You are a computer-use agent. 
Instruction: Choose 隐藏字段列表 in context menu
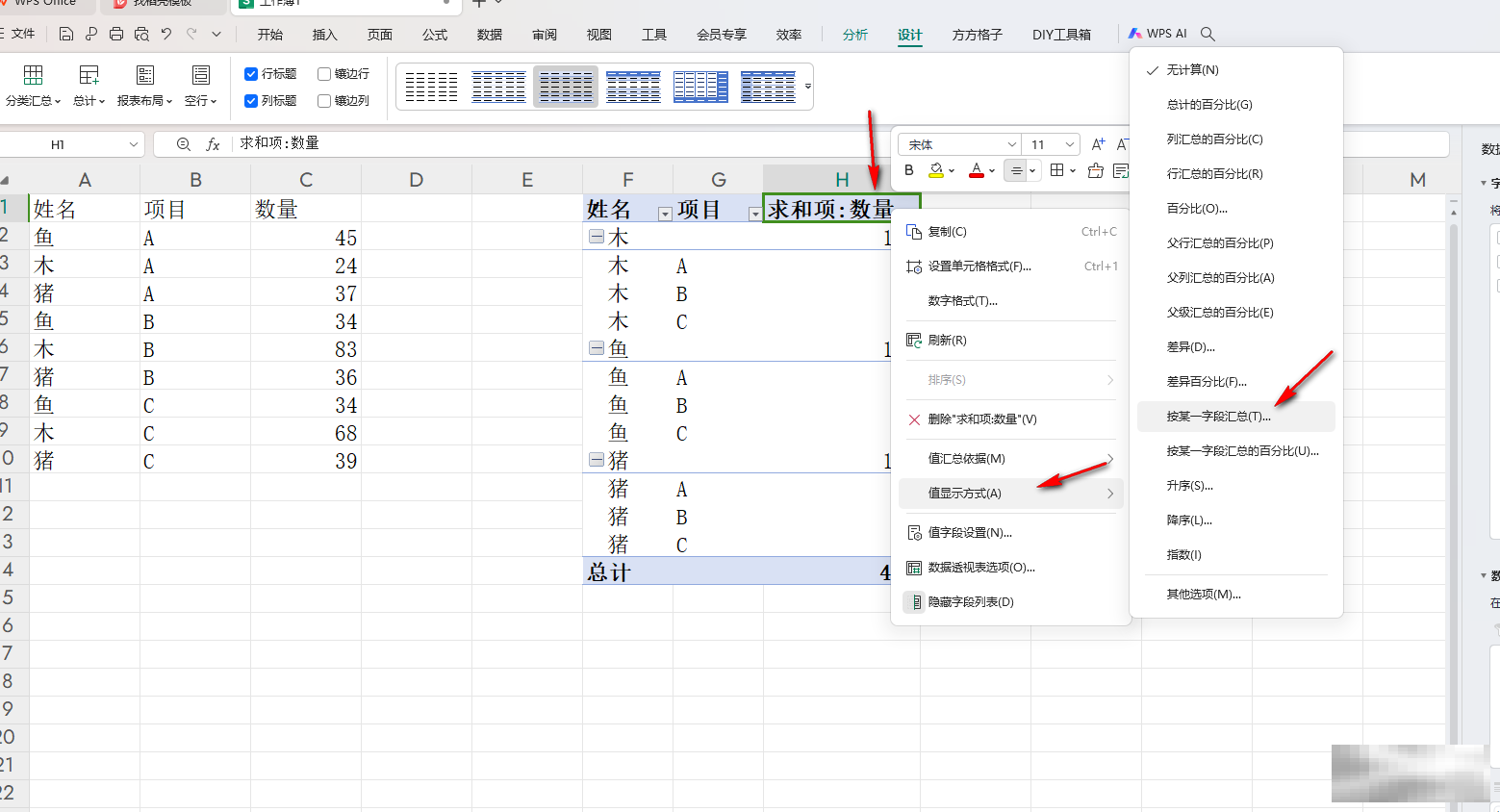pos(1011,602)
